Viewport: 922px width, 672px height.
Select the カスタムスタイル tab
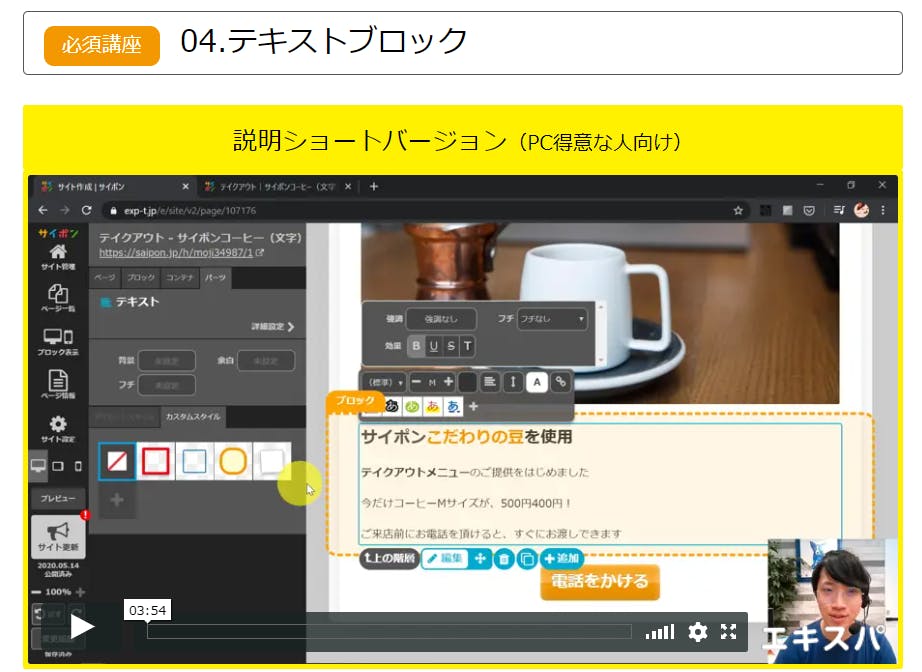point(194,416)
